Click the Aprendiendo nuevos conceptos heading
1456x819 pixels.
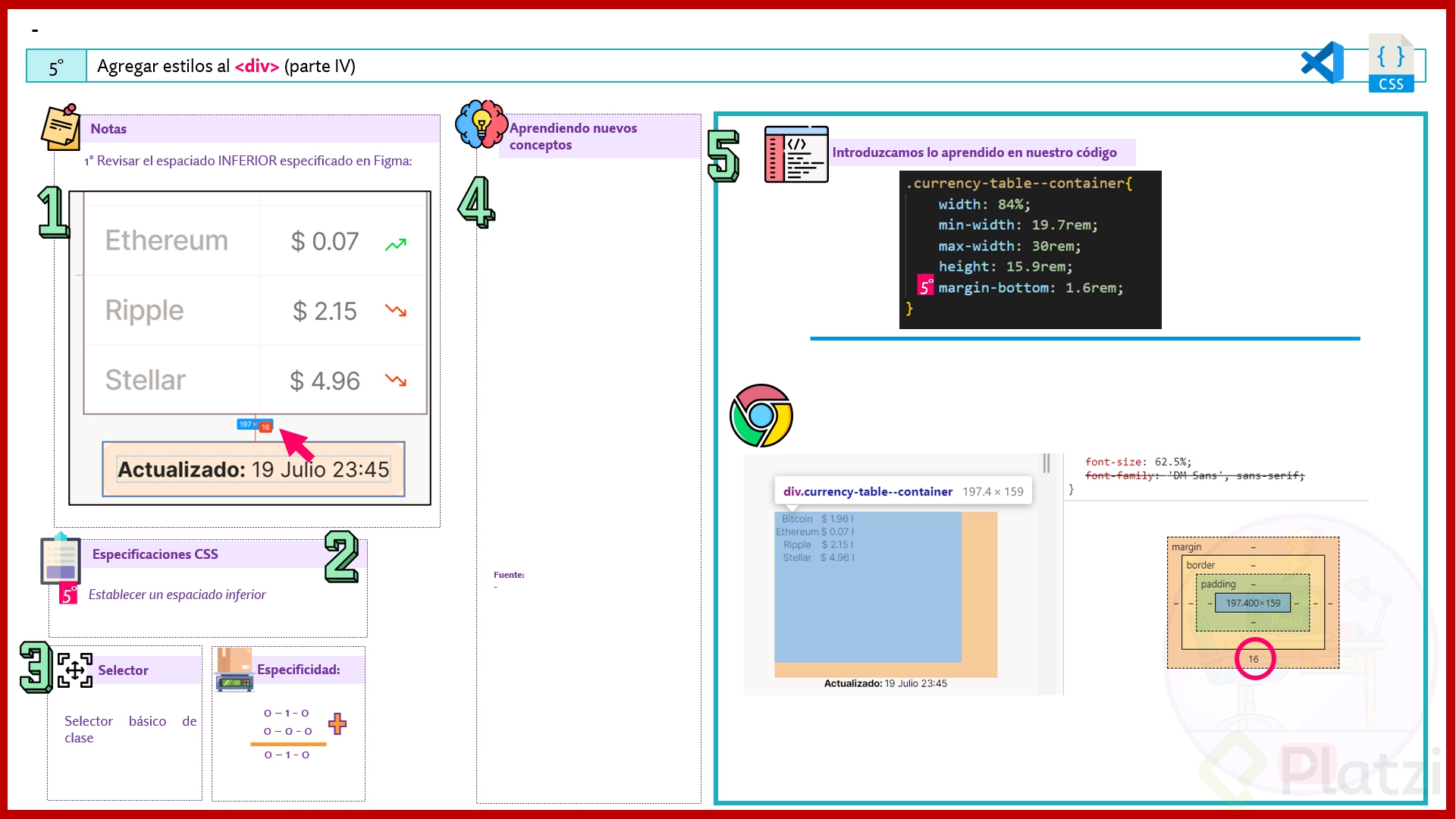[x=573, y=136]
